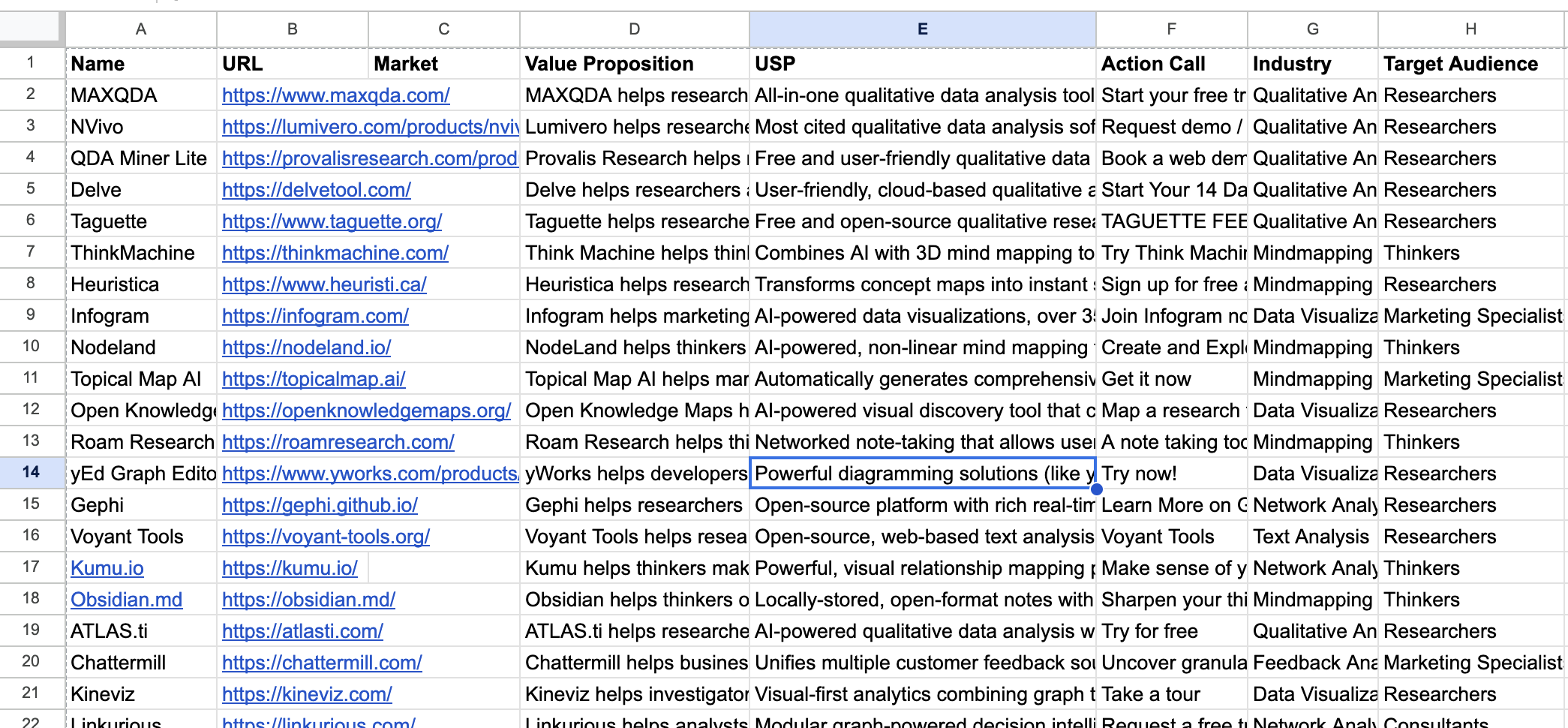The height and width of the screenshot is (728, 1568).
Task: Select the 'Value Proposition' header cell
Action: pyautogui.click(x=635, y=64)
